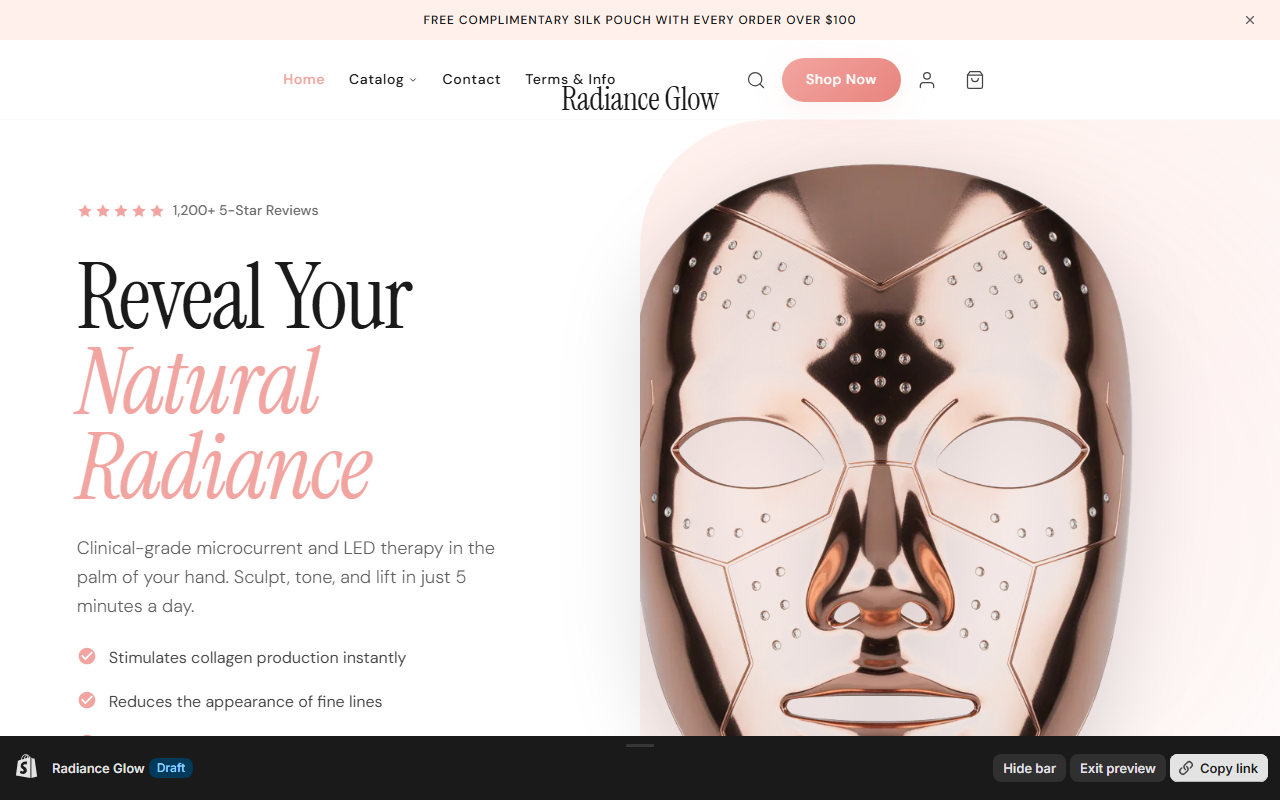Hide the preview bar with Hide bar
Viewport: 1280px width, 800px height.
1029,768
